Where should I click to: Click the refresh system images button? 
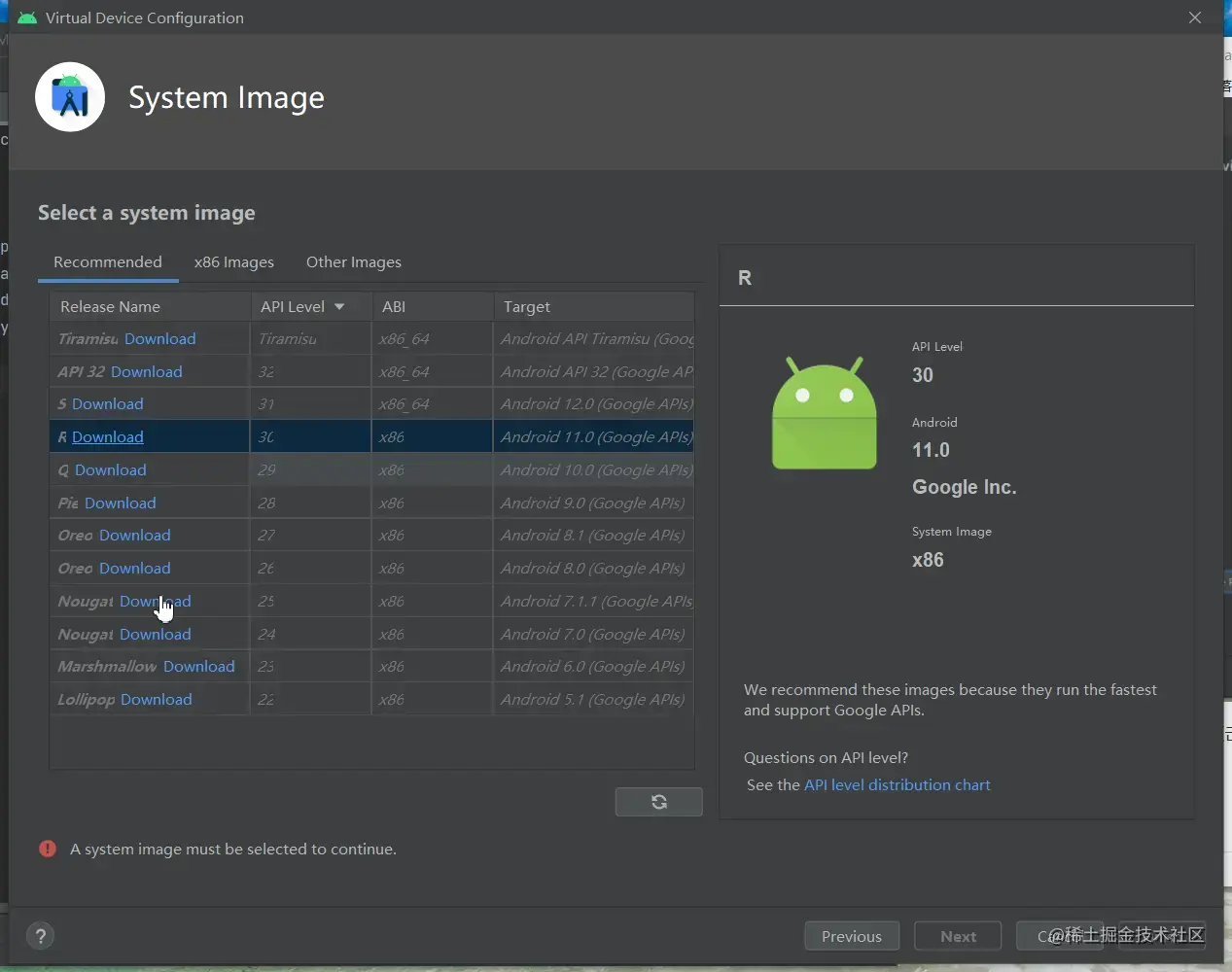(658, 802)
